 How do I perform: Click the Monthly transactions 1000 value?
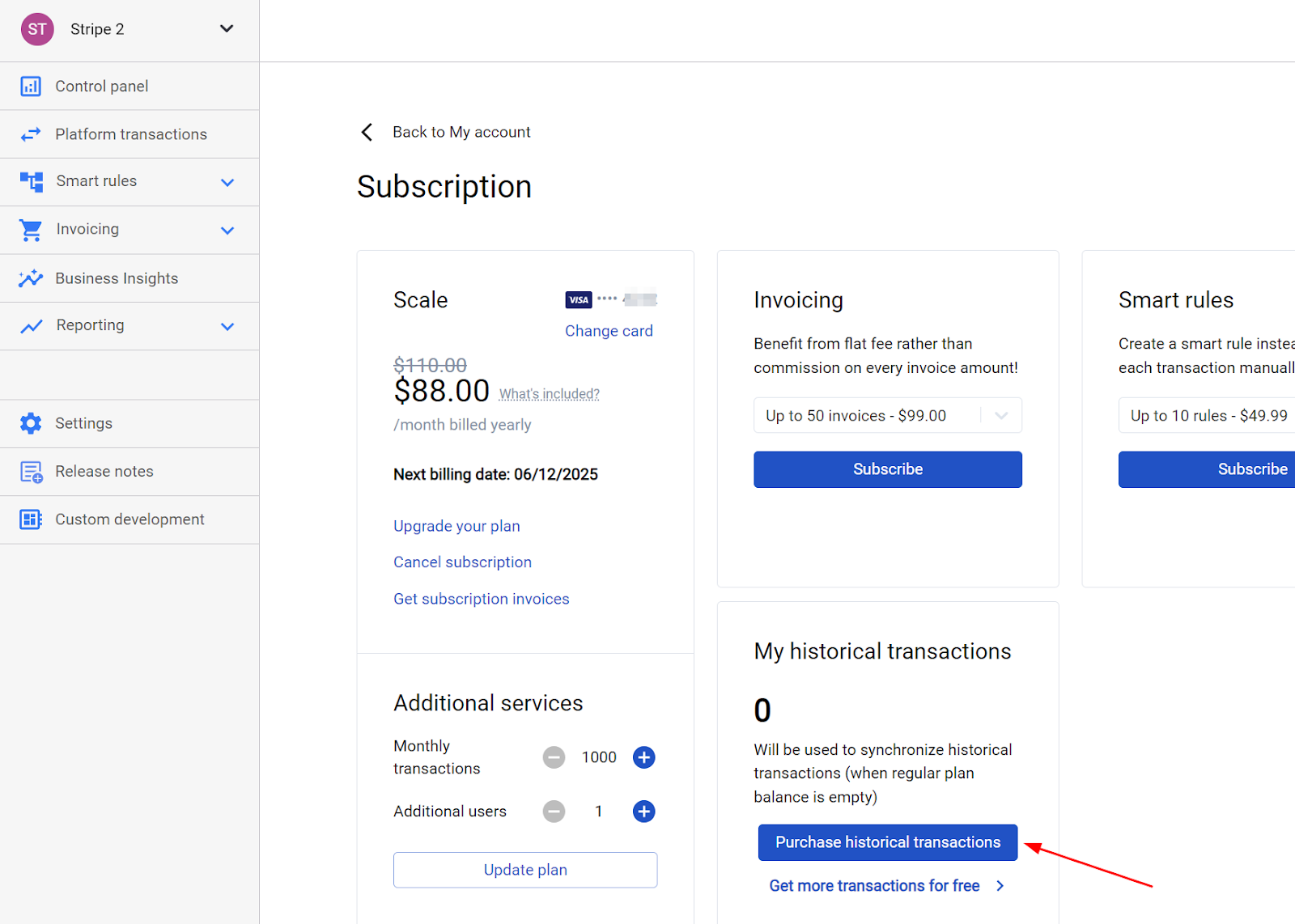[x=599, y=757]
